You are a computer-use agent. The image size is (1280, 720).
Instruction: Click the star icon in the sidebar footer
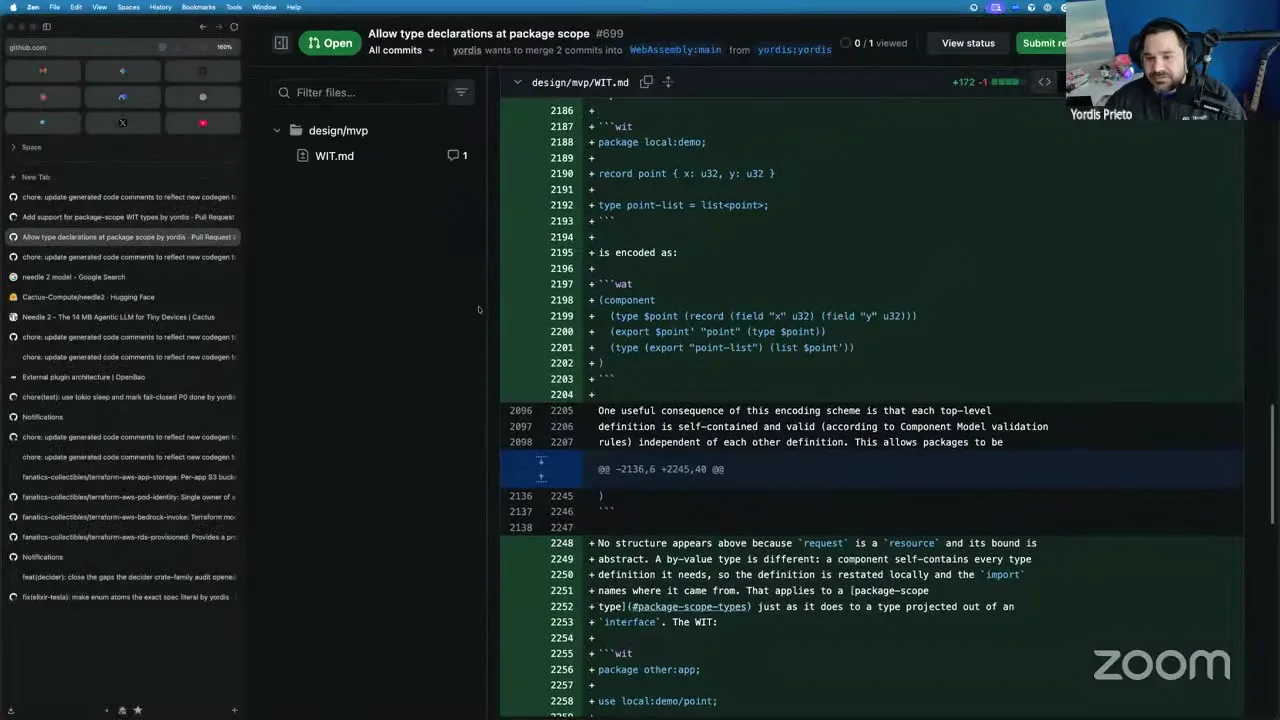(138, 710)
